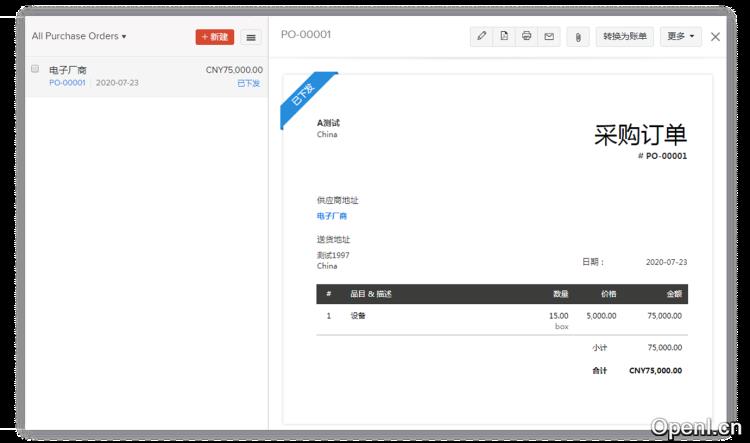Select the 电子厂商 name in order list

(x=68, y=70)
